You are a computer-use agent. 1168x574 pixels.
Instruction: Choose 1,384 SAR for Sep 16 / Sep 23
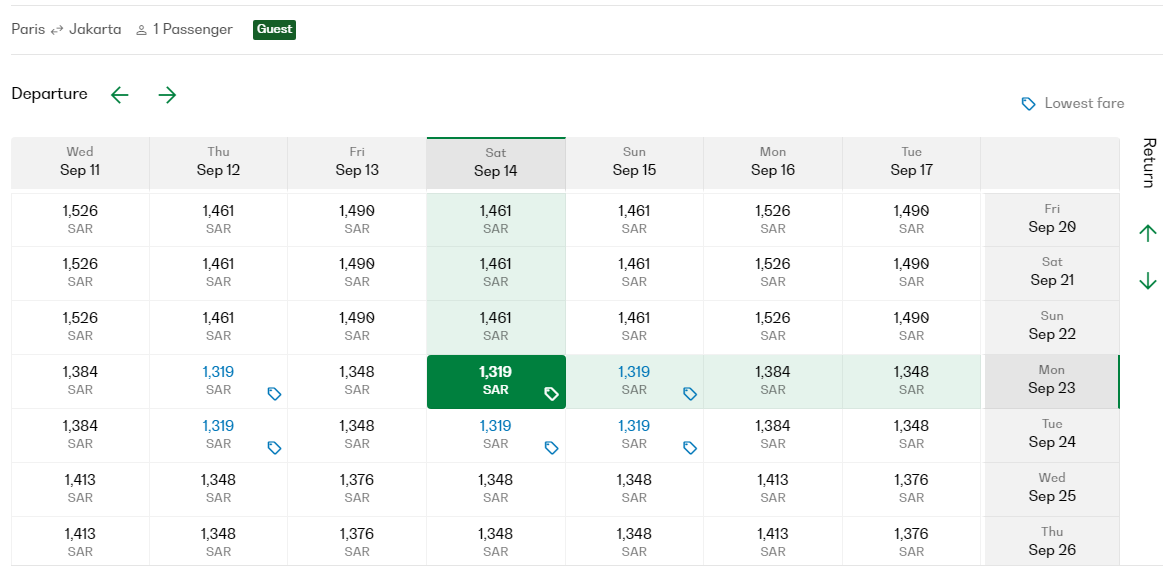pos(773,381)
